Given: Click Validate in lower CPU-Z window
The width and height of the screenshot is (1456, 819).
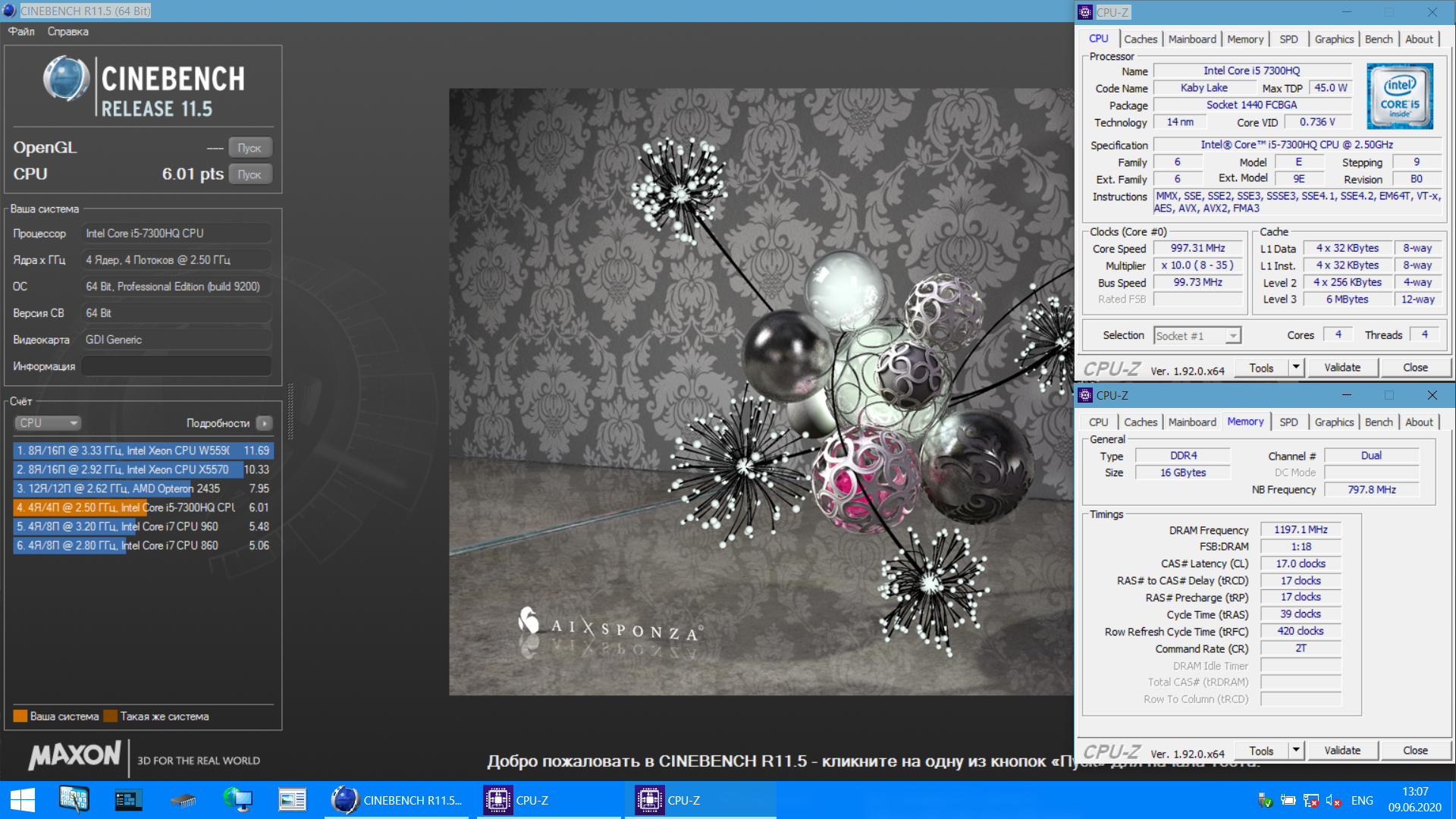Looking at the screenshot, I should click(x=1342, y=751).
